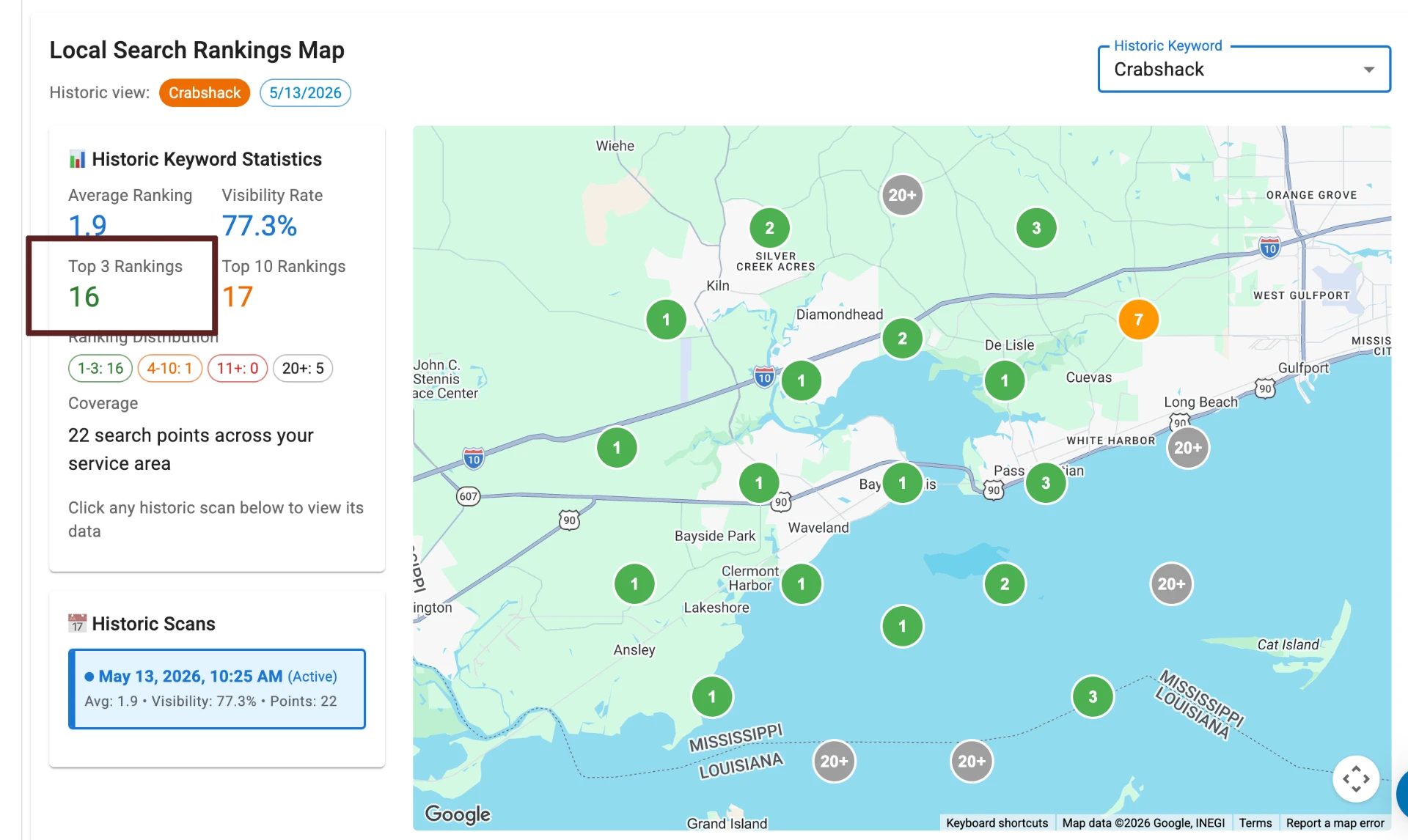The width and height of the screenshot is (1408, 840).
Task: Click the Local Search Rankings Map heading
Action: coord(197,50)
